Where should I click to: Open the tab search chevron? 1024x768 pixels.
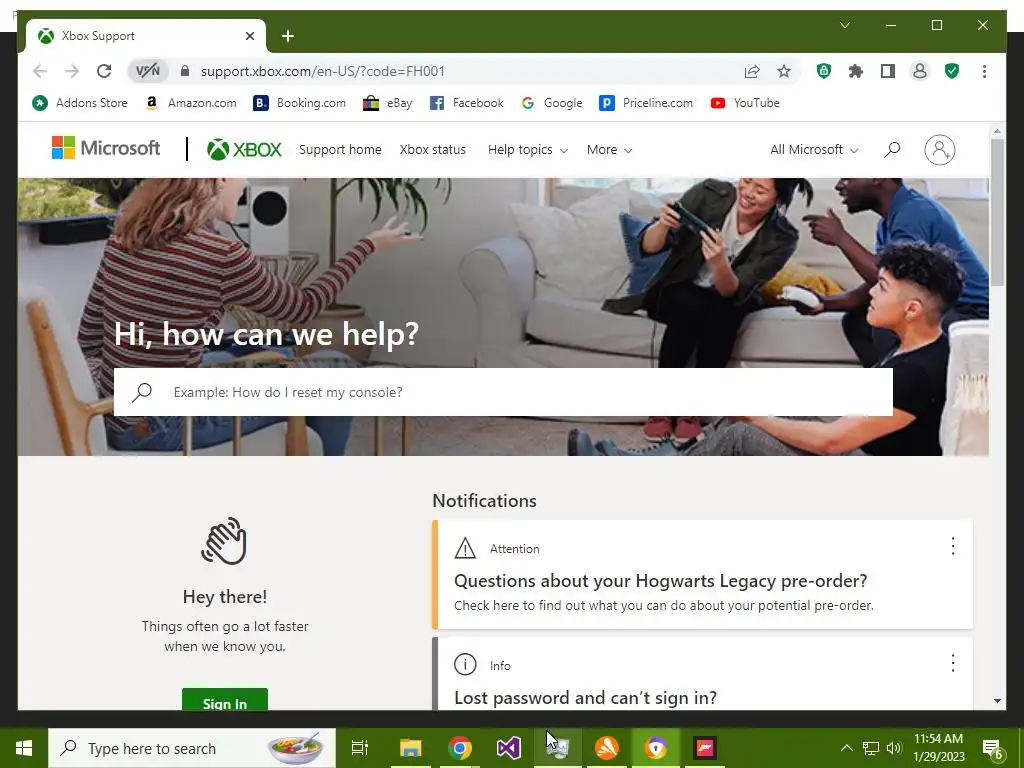(x=844, y=25)
